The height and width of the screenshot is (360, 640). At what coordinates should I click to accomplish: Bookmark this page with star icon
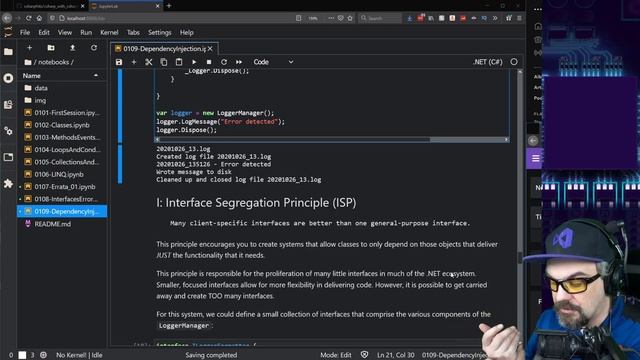pyautogui.click(x=350, y=18)
